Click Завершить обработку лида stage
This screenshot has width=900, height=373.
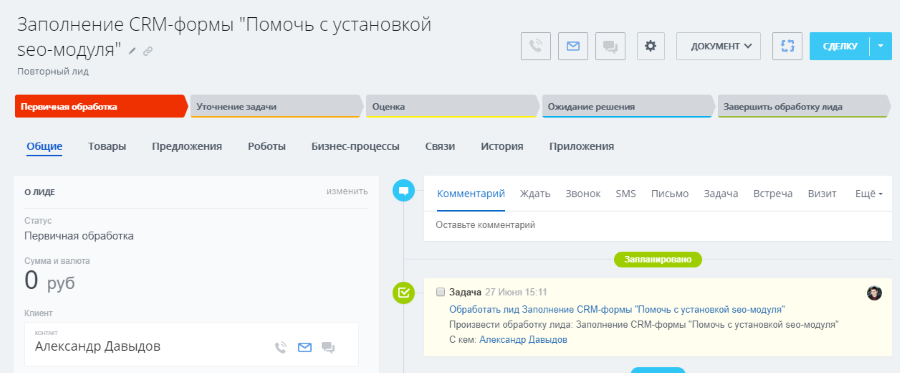click(804, 107)
